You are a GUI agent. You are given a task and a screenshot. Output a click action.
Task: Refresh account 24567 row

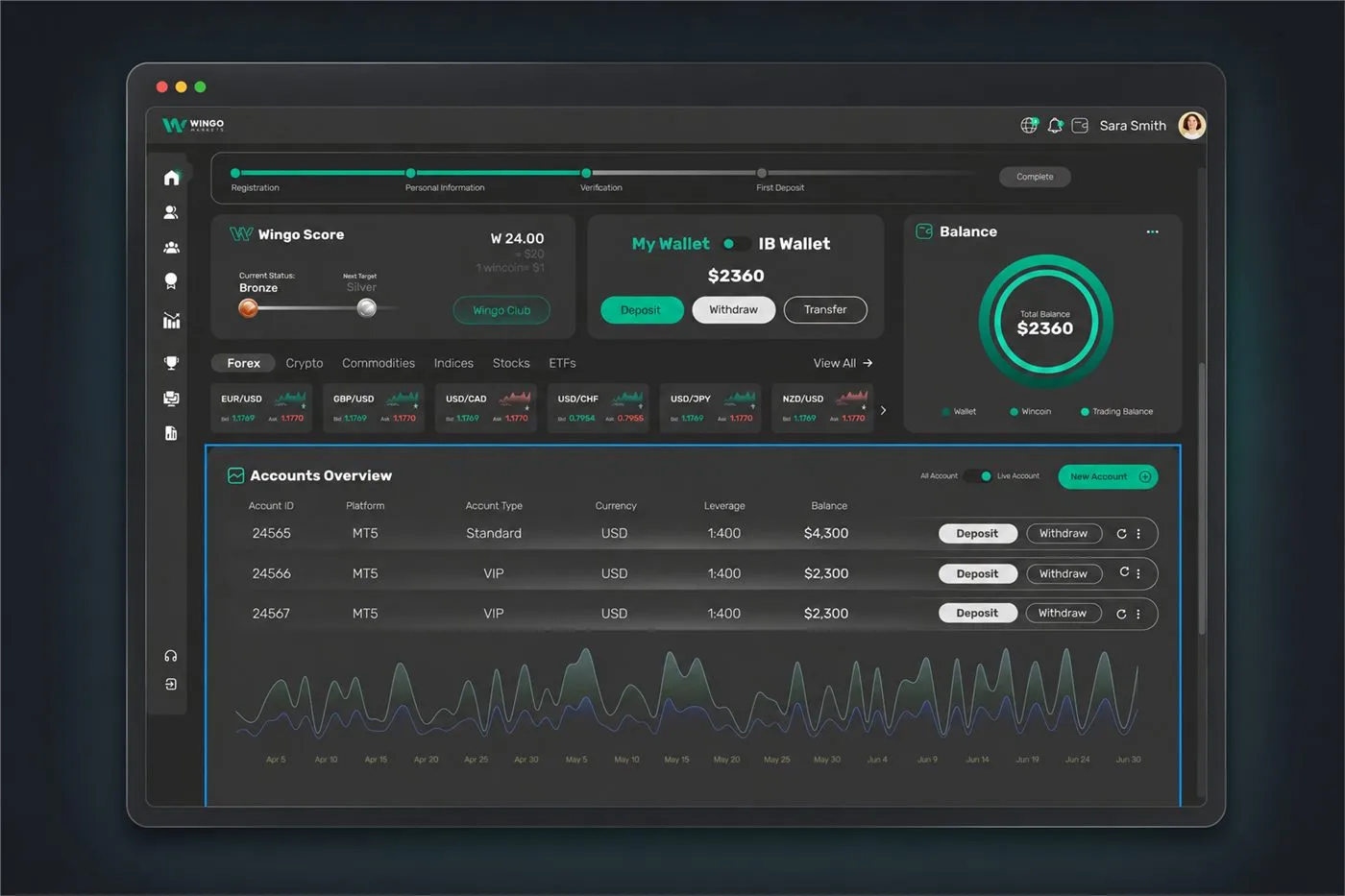point(1121,614)
